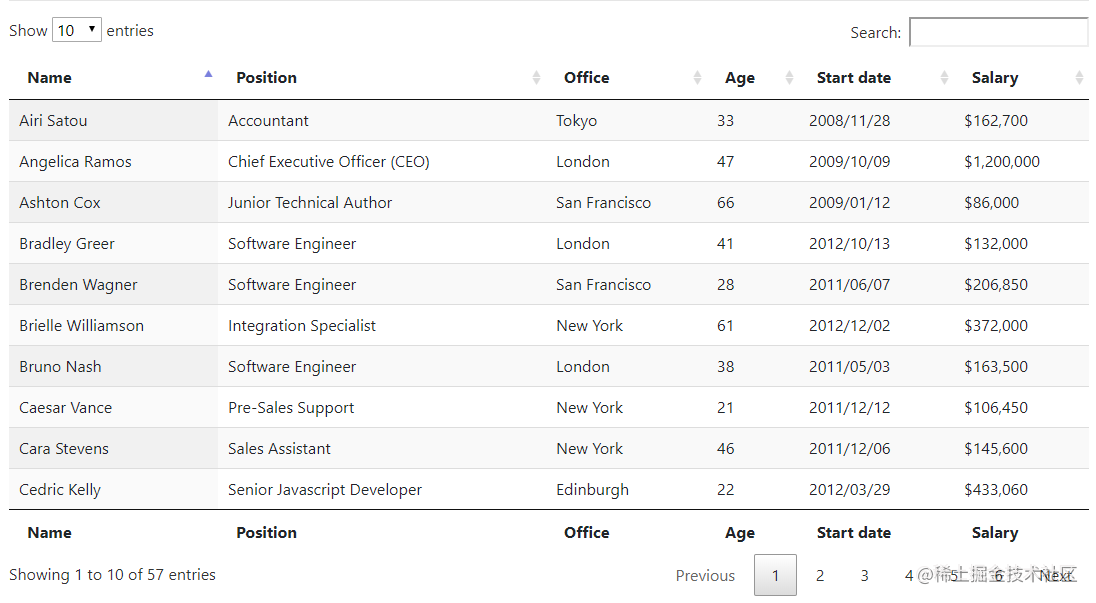This screenshot has height=603, width=1096.
Task: Click the name Ashton Cox
Action: pyautogui.click(x=60, y=203)
